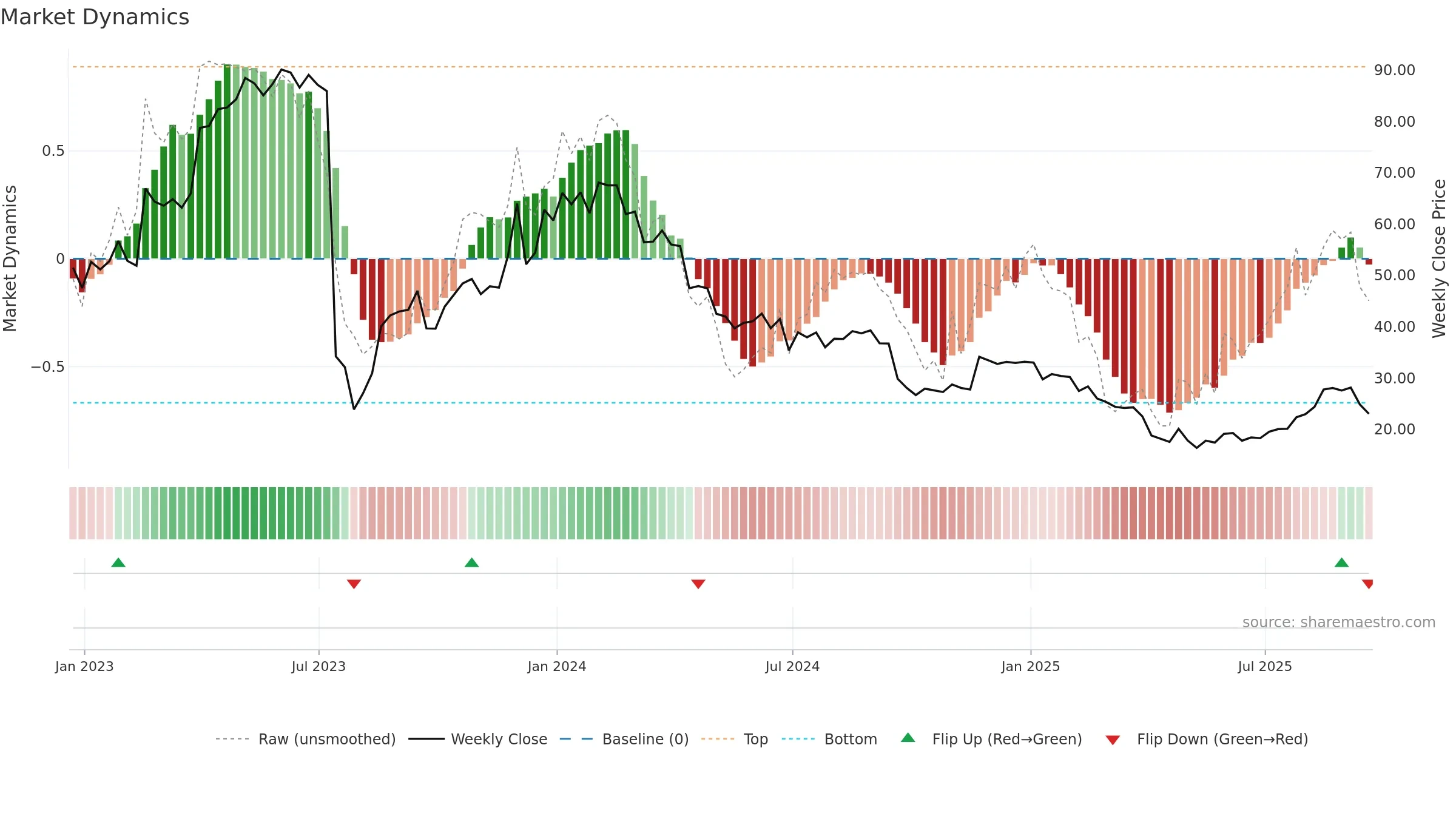Click the green flip-up triangle near Nov 2023

pos(471,563)
